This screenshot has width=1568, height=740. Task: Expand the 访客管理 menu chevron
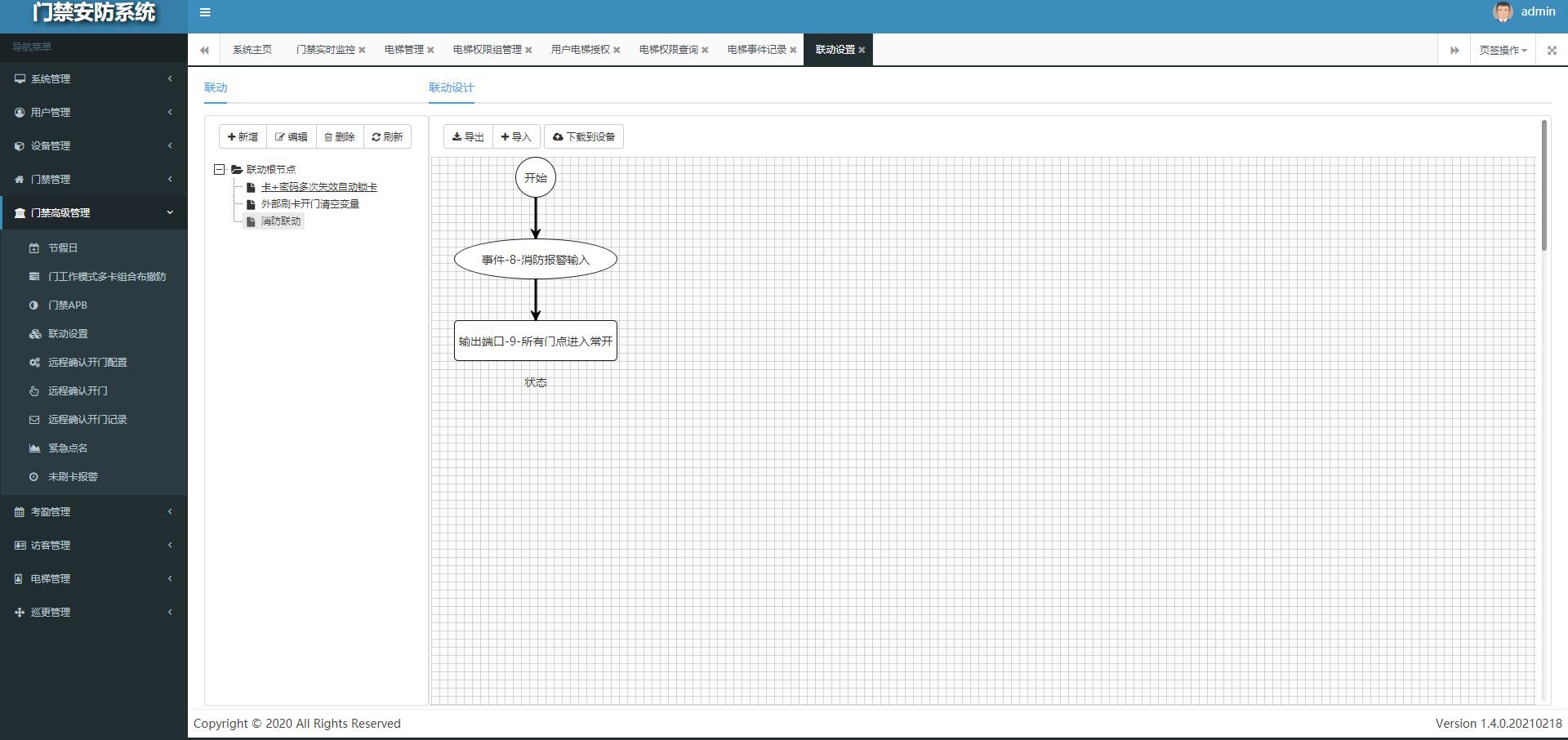[x=170, y=545]
